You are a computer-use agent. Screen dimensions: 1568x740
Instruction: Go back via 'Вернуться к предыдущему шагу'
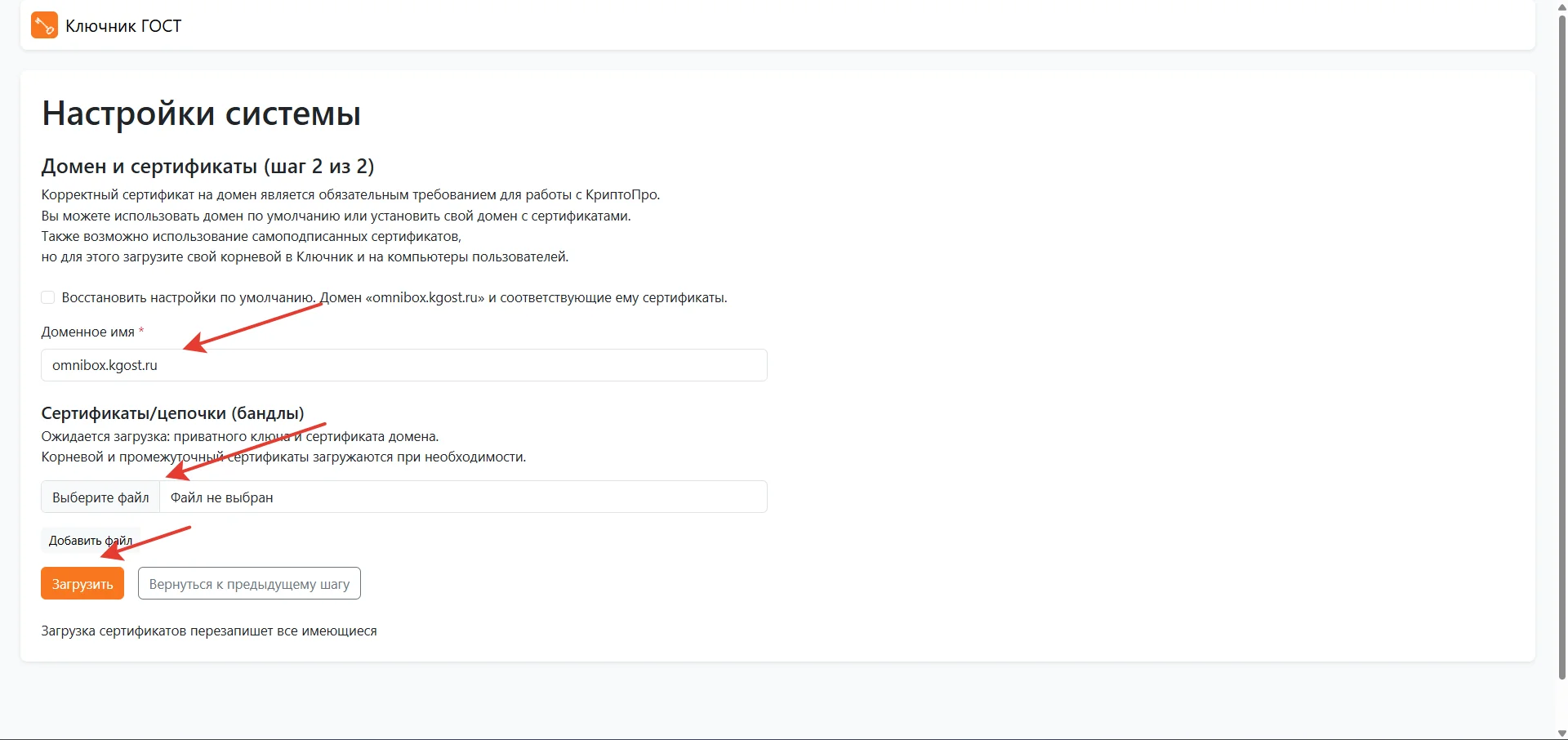[249, 584]
